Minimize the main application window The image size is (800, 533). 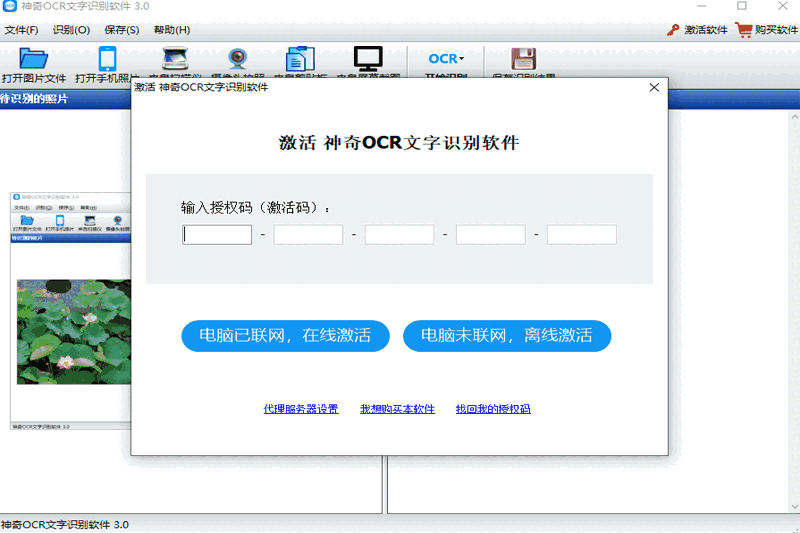pyautogui.click(x=702, y=6)
